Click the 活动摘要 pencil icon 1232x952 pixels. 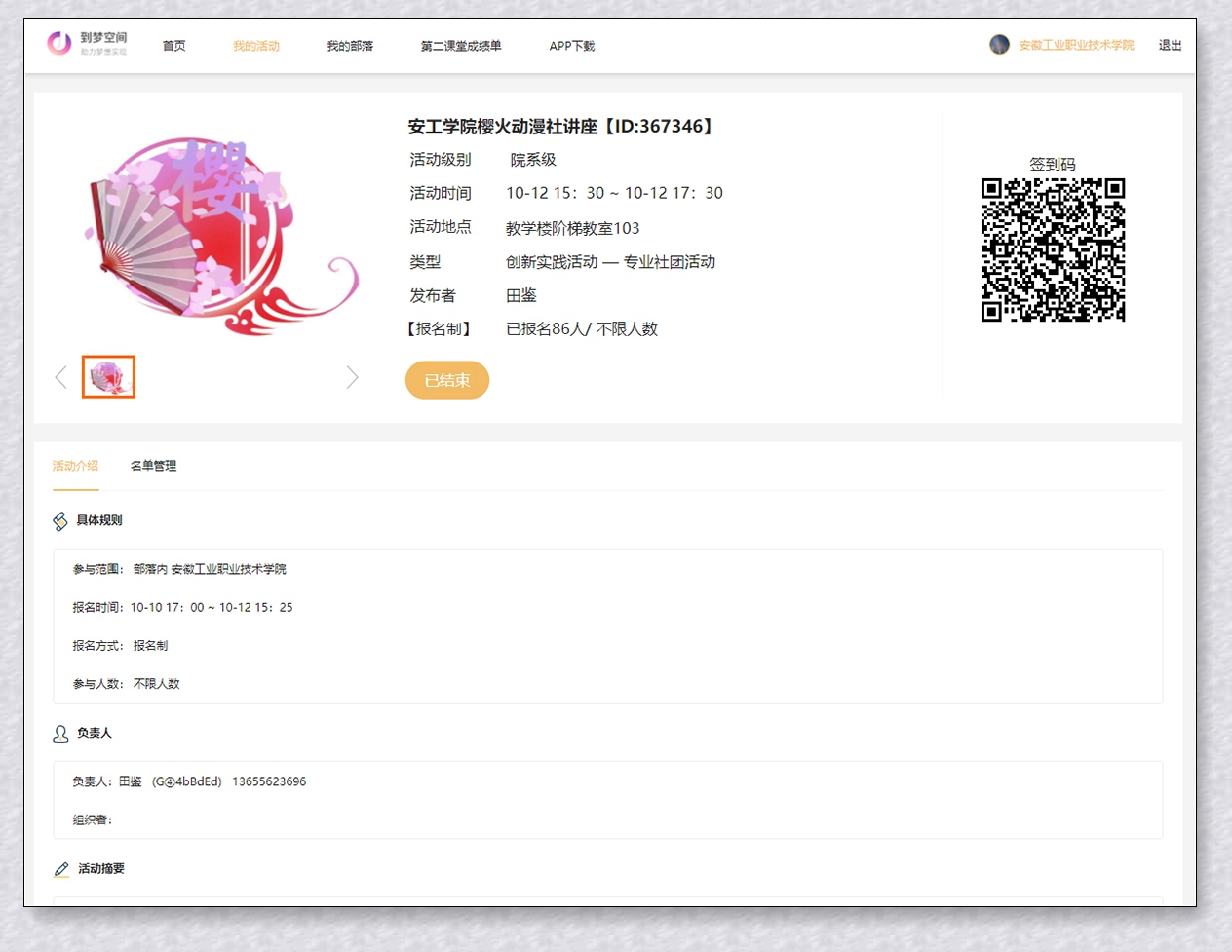pos(61,869)
